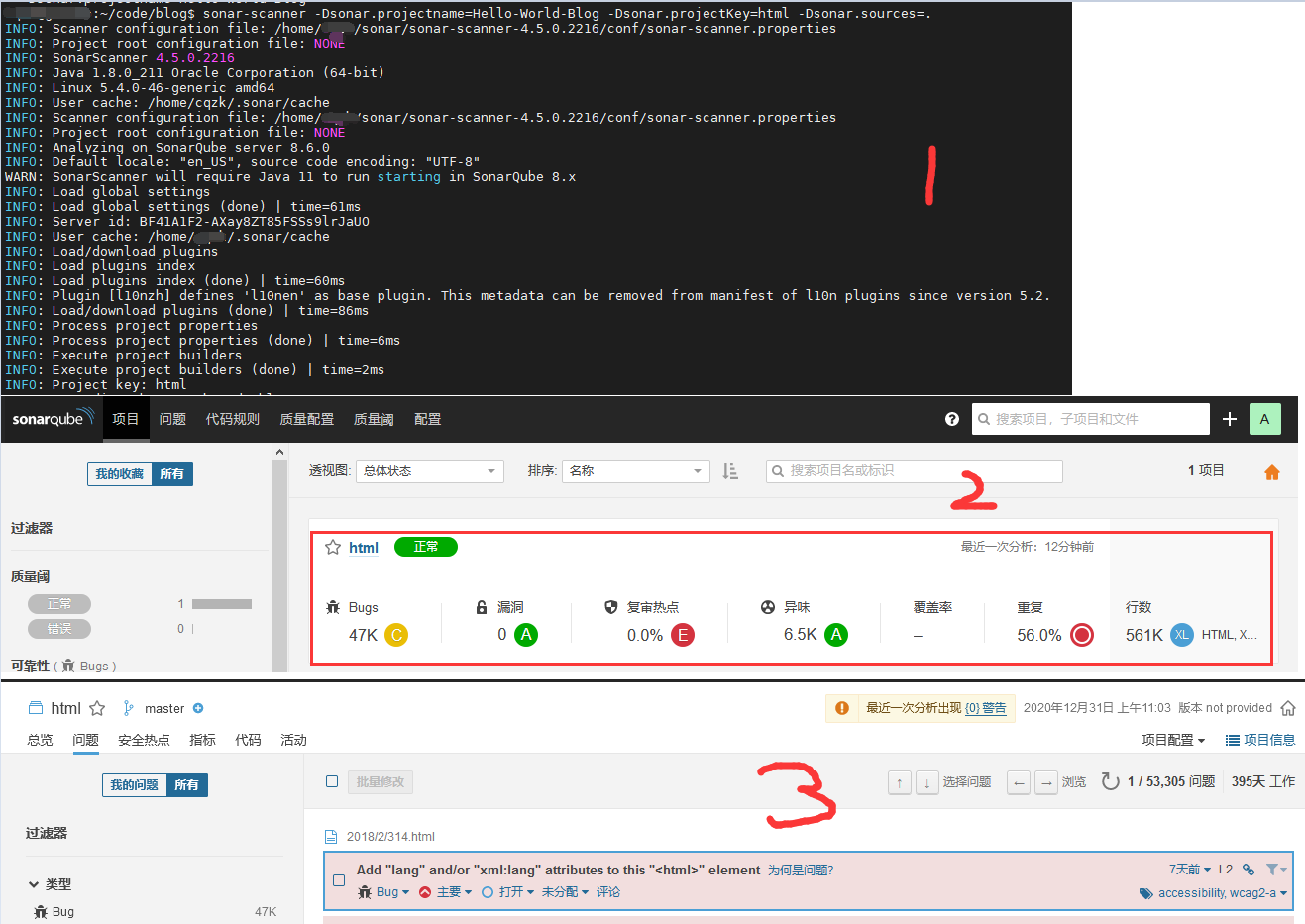Open the 项目配置 dropdown

pos(1173,740)
